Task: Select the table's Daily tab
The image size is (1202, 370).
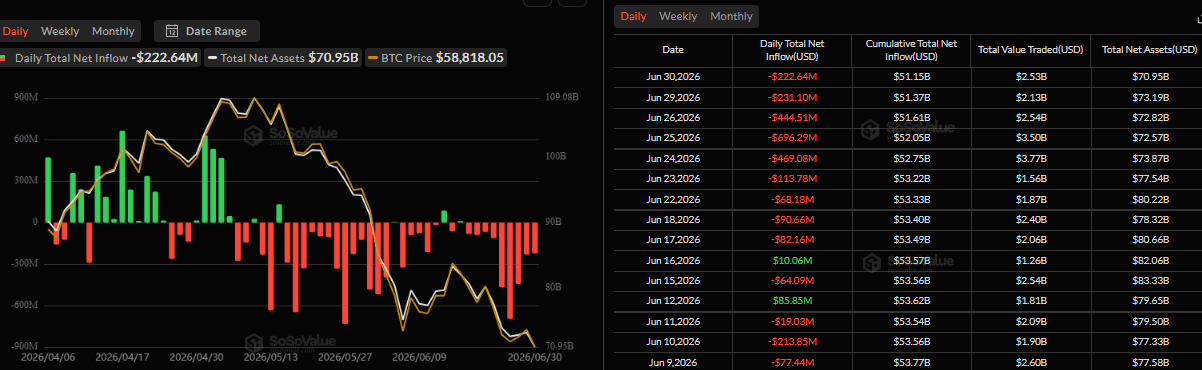Action: (633, 16)
